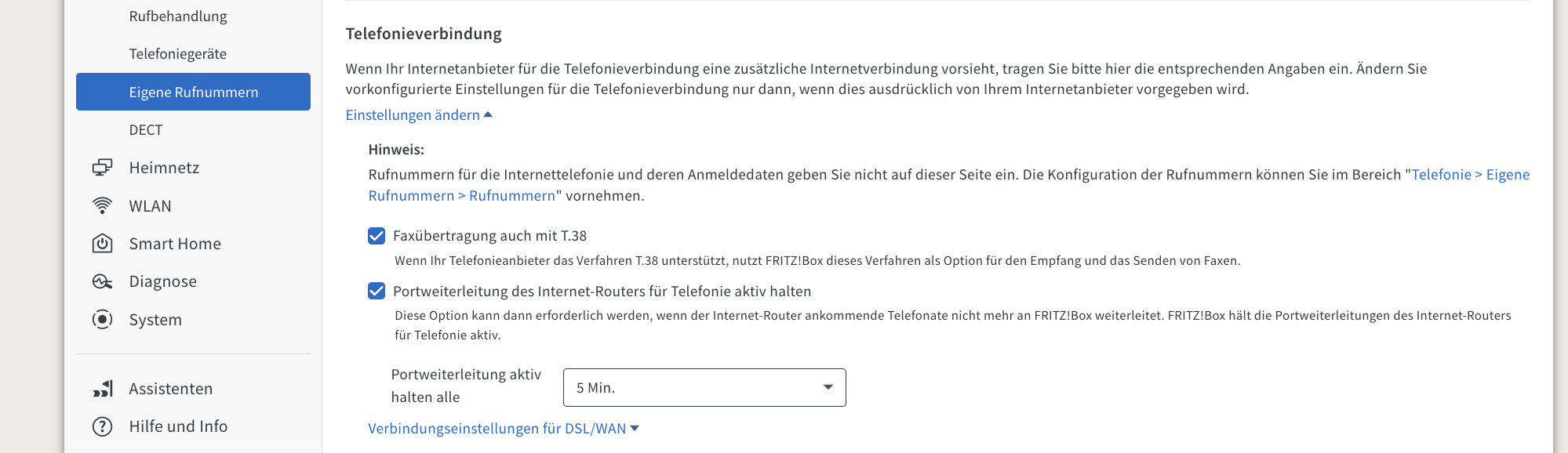
Task: Open Smart Home menu label
Action: pyautogui.click(x=175, y=244)
